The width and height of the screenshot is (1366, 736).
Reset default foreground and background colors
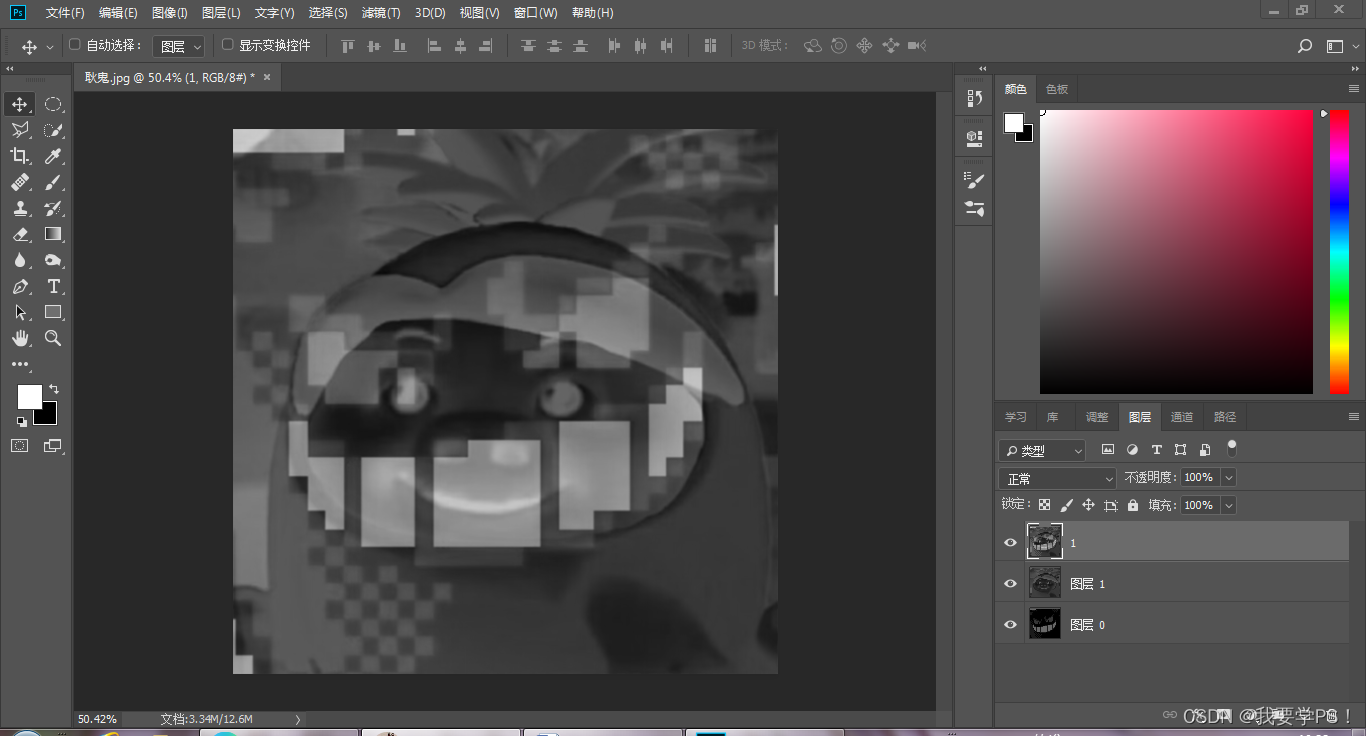(22, 422)
